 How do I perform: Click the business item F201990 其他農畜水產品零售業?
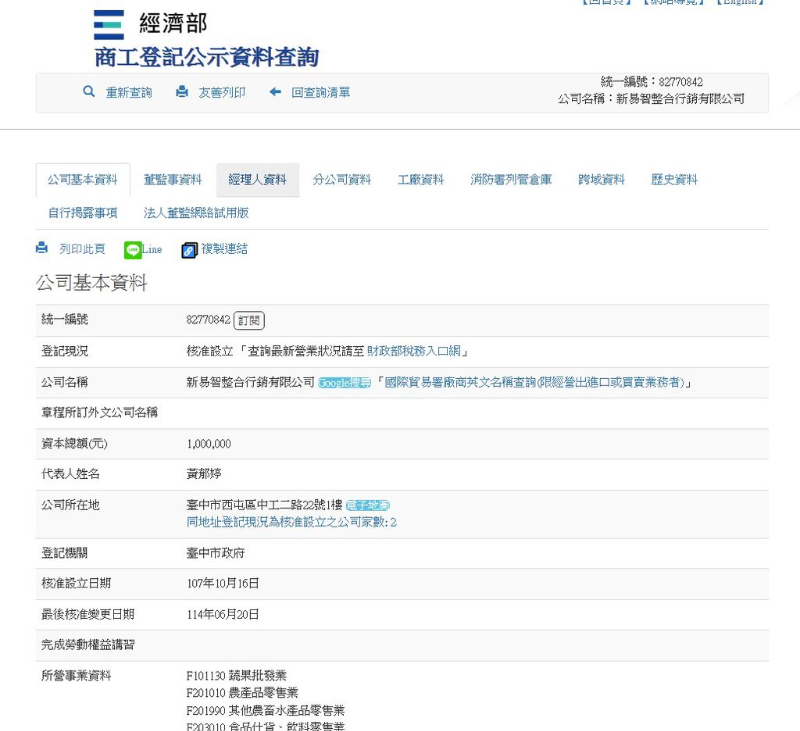[266, 710]
